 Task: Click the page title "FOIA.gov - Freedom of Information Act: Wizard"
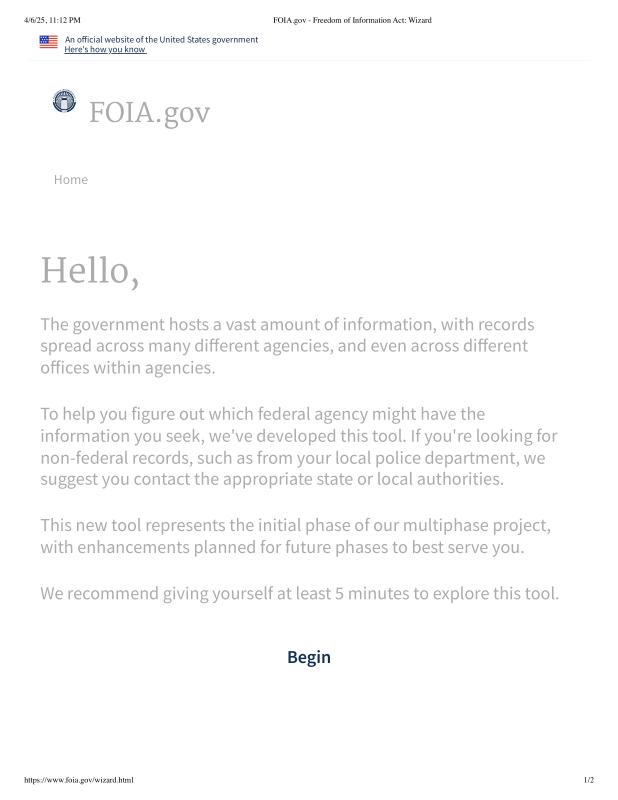pyautogui.click(x=352, y=20)
